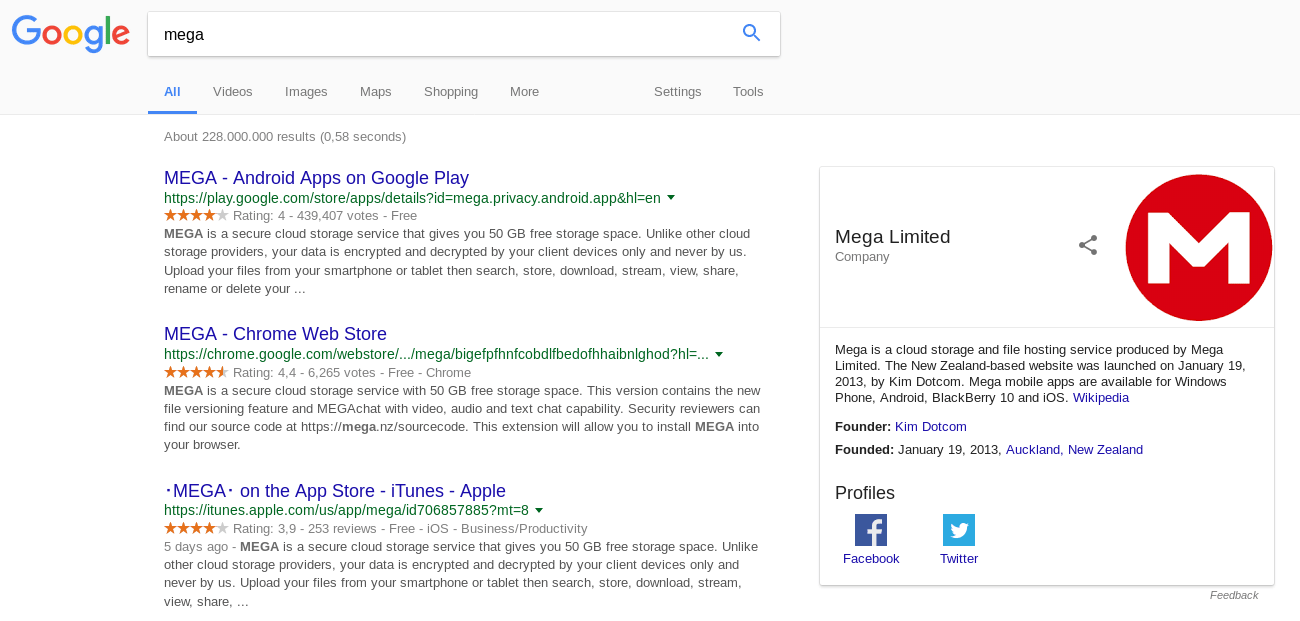This screenshot has height=621, width=1300.
Task: Switch to the Images tab
Action: [x=306, y=91]
